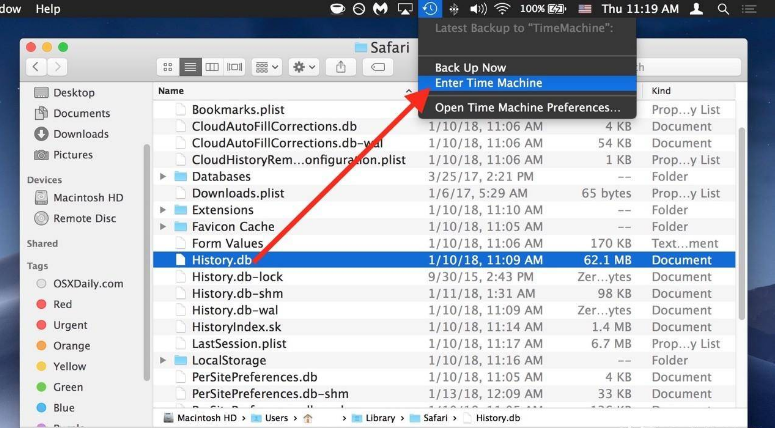The image size is (776, 428).
Task: Open Downloads in the sidebar
Action: (x=81, y=134)
